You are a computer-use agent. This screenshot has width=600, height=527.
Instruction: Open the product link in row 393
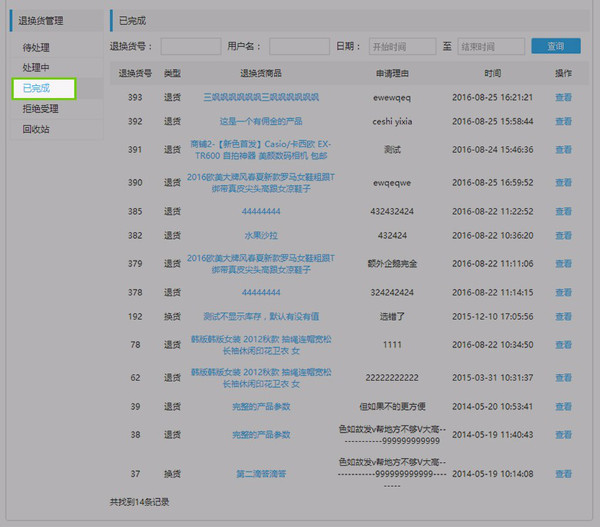tap(261, 97)
